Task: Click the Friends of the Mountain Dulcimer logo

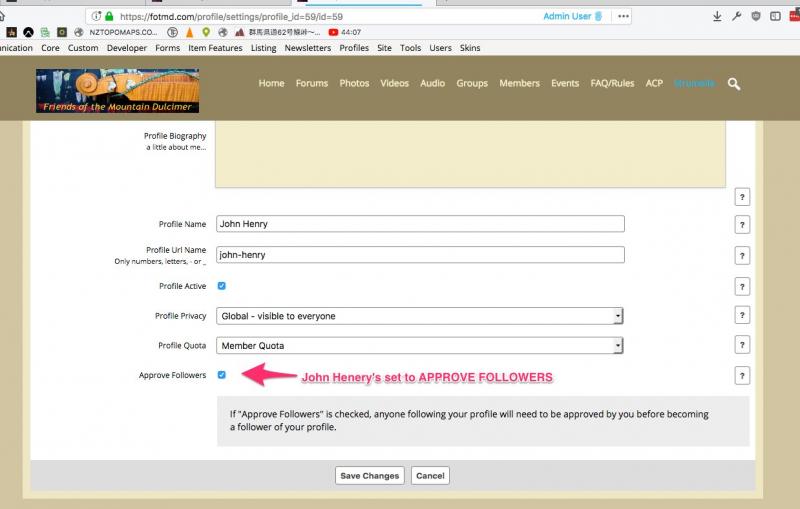Action: tap(117, 91)
